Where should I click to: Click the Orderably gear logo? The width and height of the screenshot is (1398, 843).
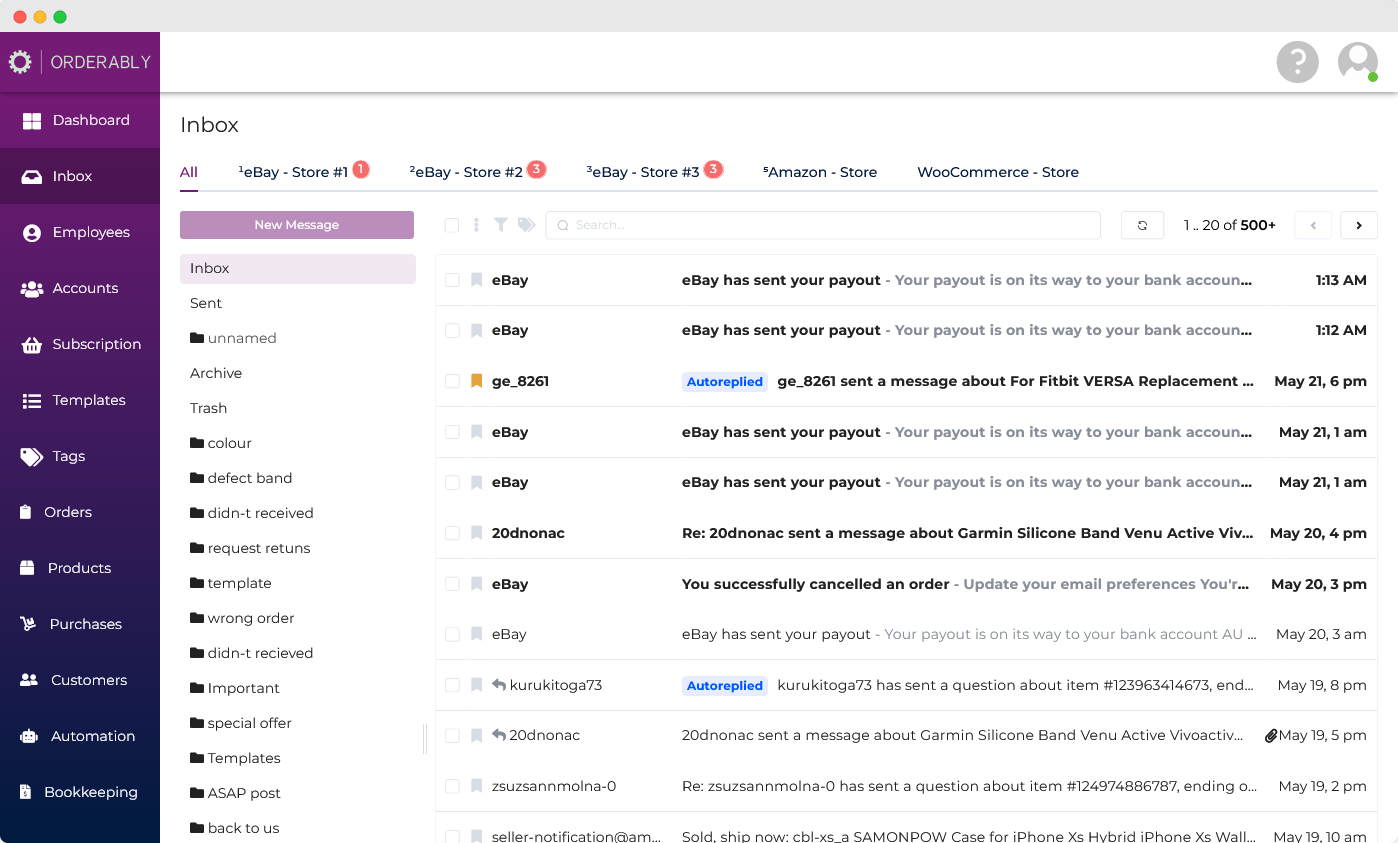click(20, 62)
